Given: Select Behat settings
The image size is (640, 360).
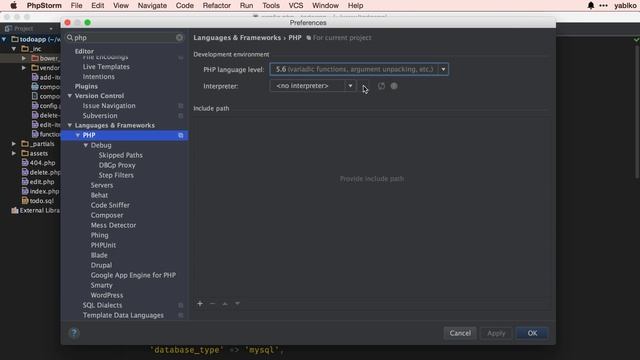Looking at the screenshot, I should pos(99,195).
